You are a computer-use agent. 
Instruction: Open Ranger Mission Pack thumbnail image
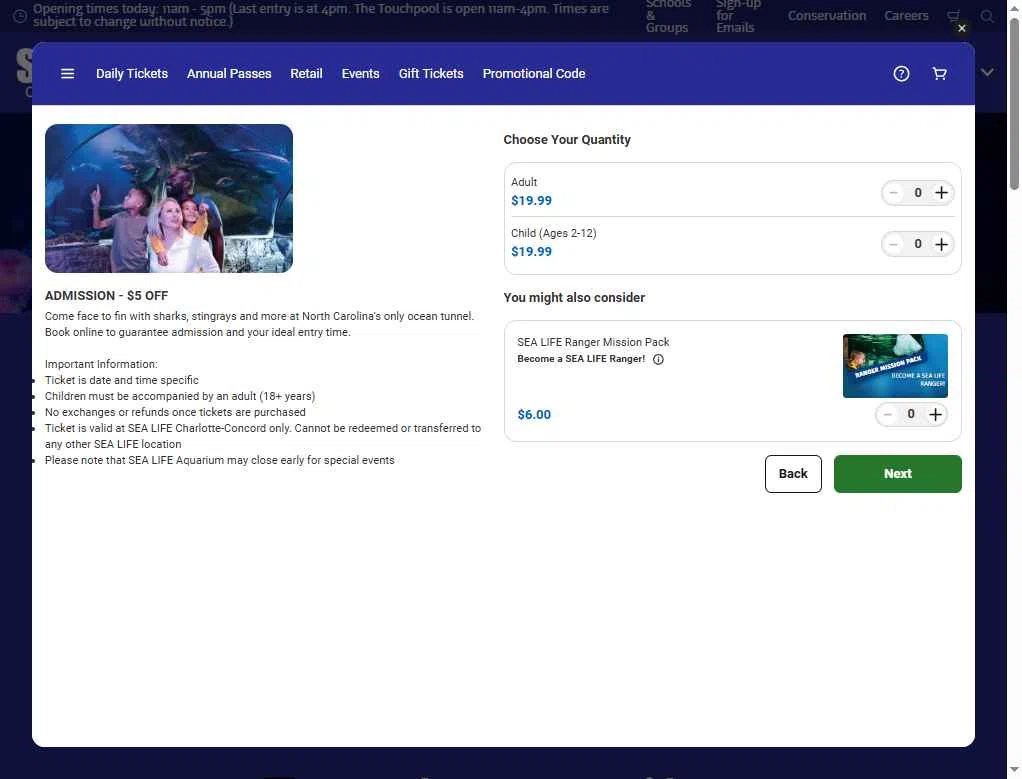pos(896,366)
